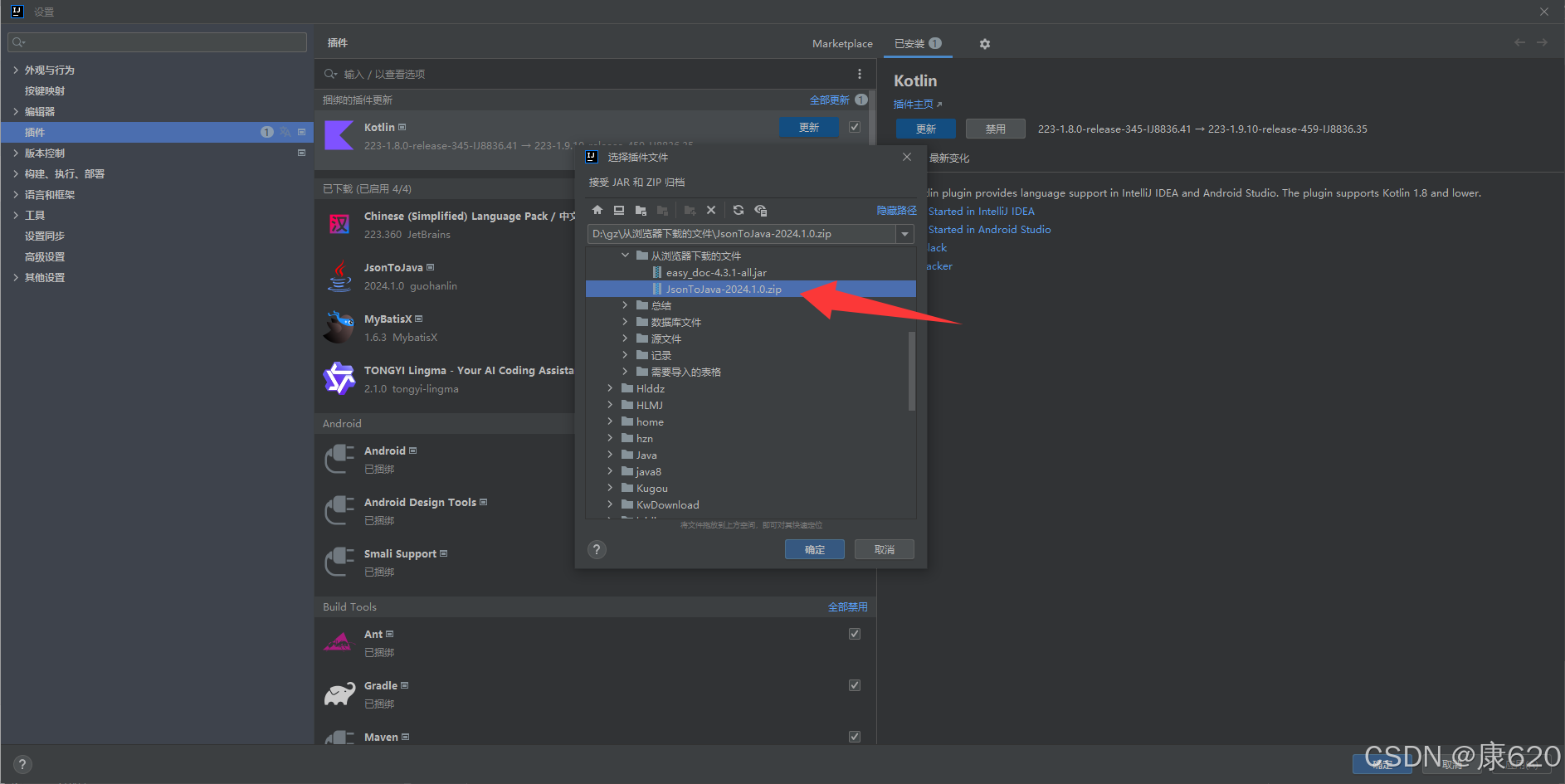1565x784 pixels.
Task: Open the plugins settings gear menu
Action: pos(985,44)
